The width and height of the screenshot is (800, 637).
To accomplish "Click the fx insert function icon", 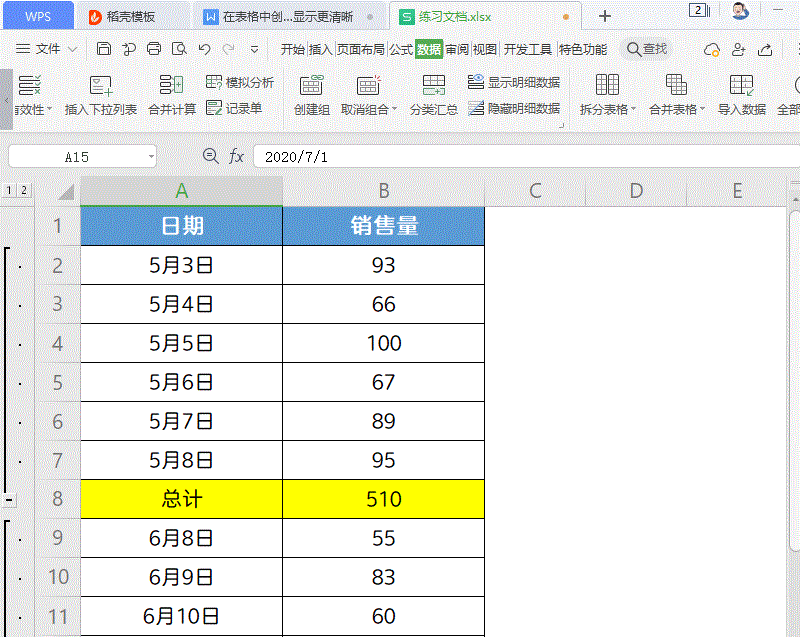I will tap(236, 156).
